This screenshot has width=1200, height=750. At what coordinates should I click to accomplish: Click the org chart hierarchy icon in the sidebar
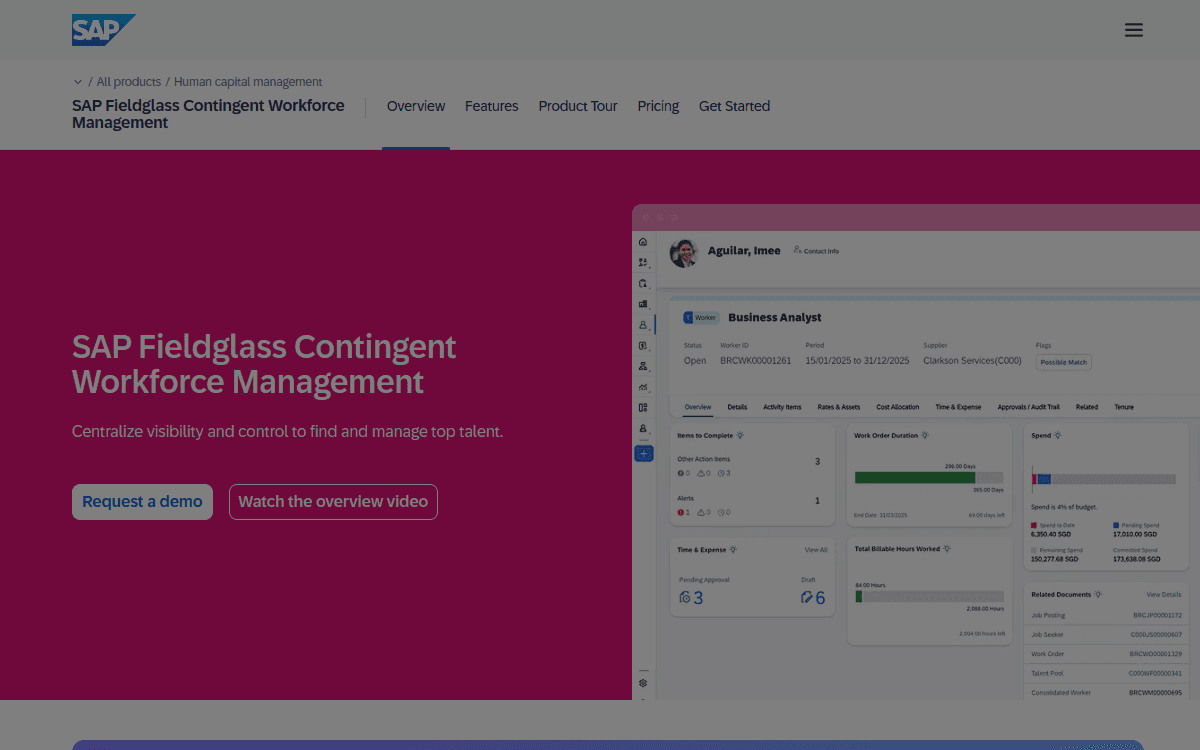click(643, 366)
